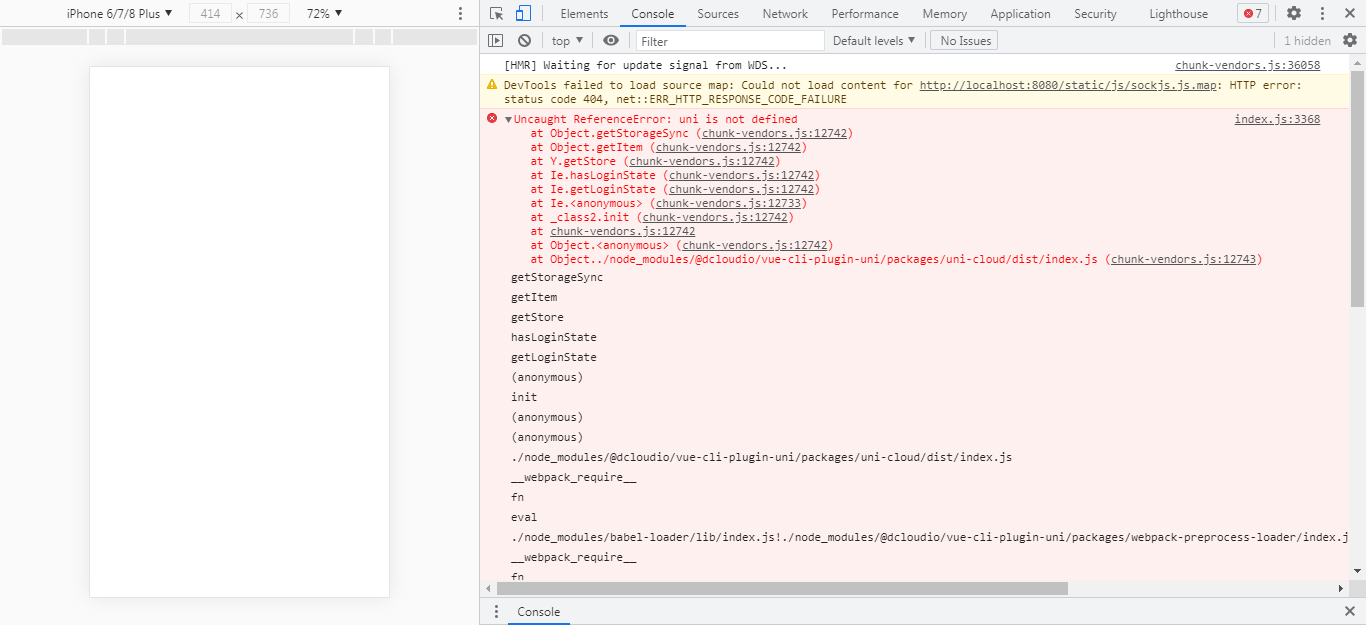
Task: Open the index.js:3368 source link
Action: [x=1277, y=119]
